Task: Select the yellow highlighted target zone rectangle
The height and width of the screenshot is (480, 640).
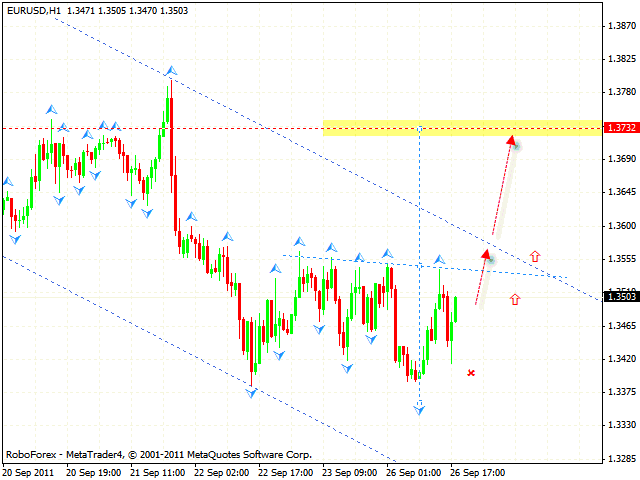Action: [x=462, y=128]
